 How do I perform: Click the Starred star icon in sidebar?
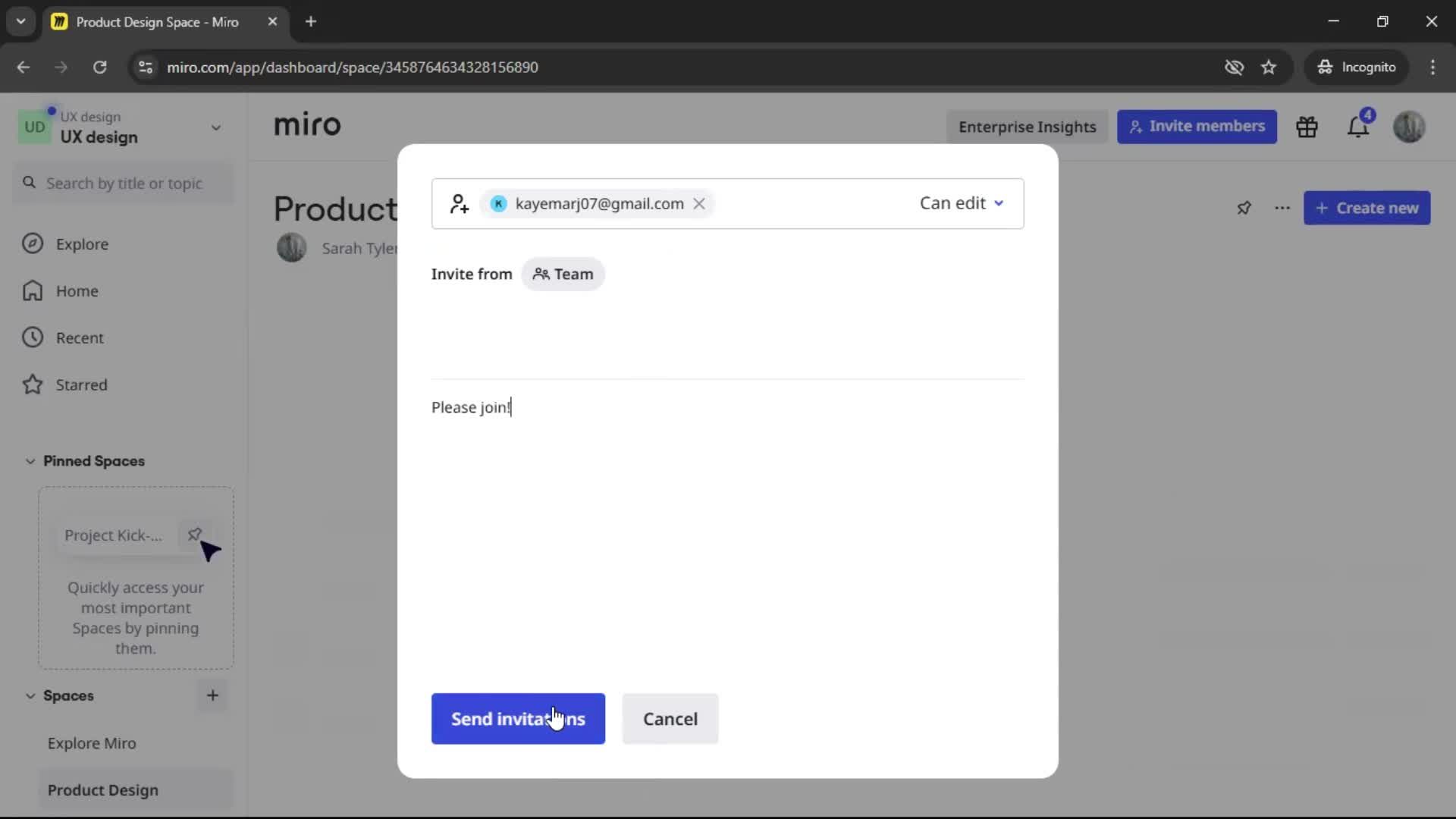(33, 384)
